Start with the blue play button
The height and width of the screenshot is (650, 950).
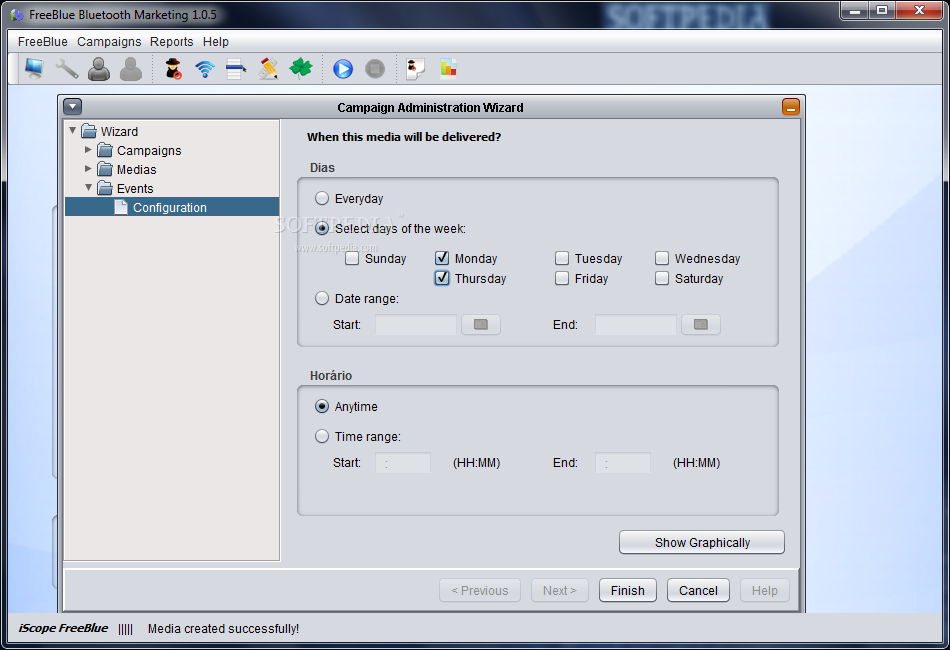(x=343, y=68)
